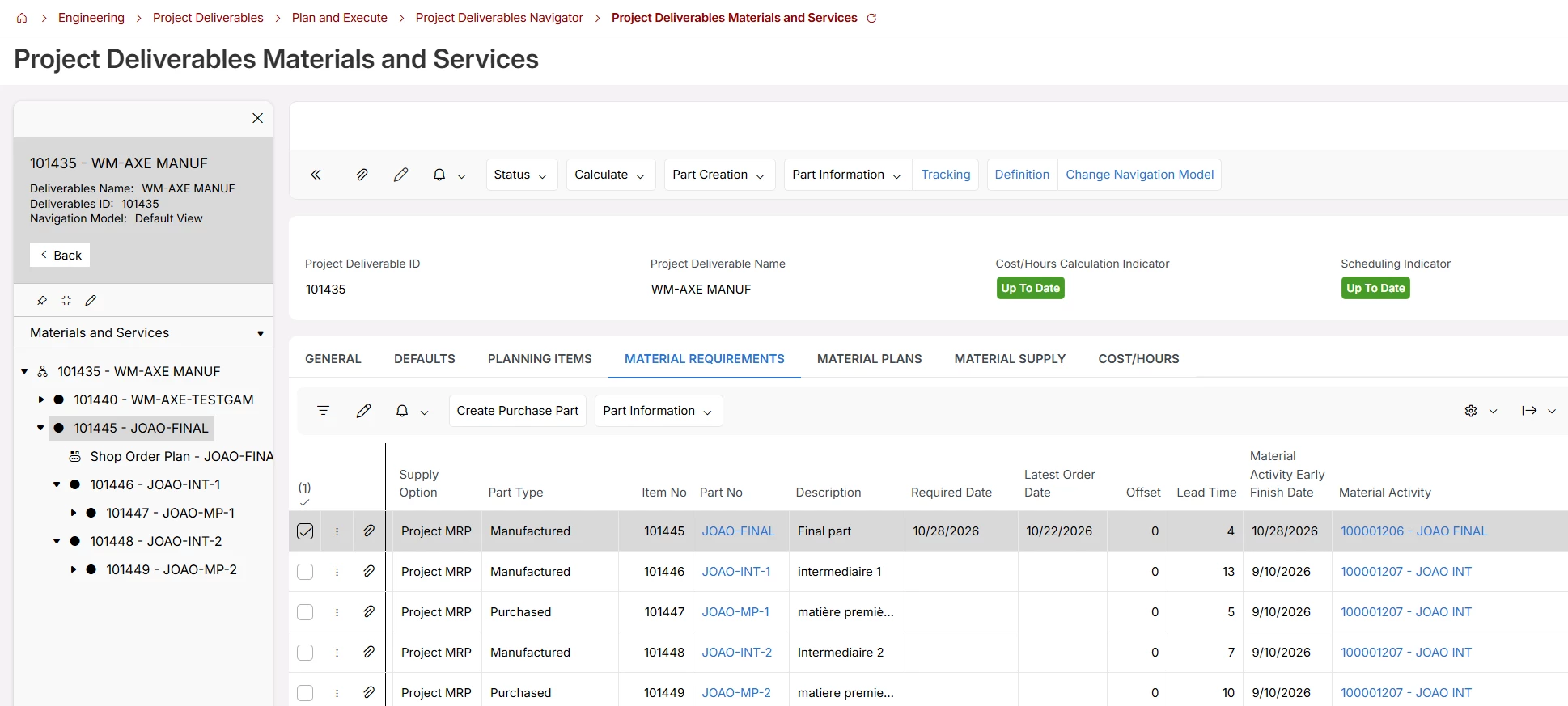The height and width of the screenshot is (706, 1568).
Task: Switch to the MATERIAL PLANS tab
Action: pos(869,359)
